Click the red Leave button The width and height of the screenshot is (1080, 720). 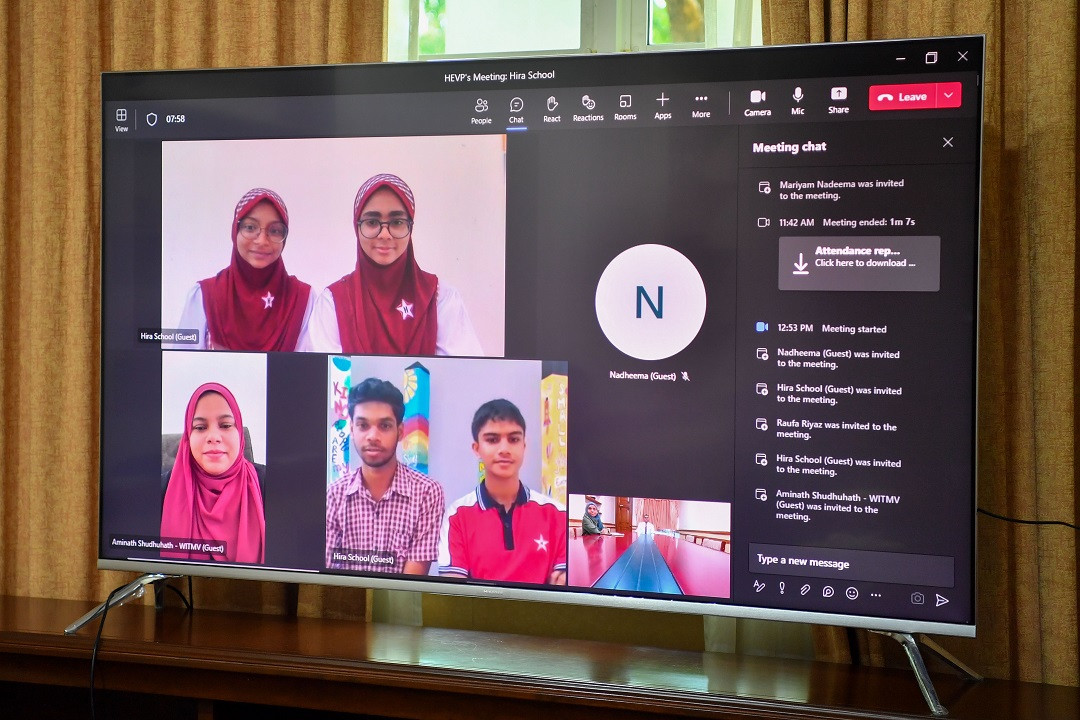pyautogui.click(x=903, y=97)
